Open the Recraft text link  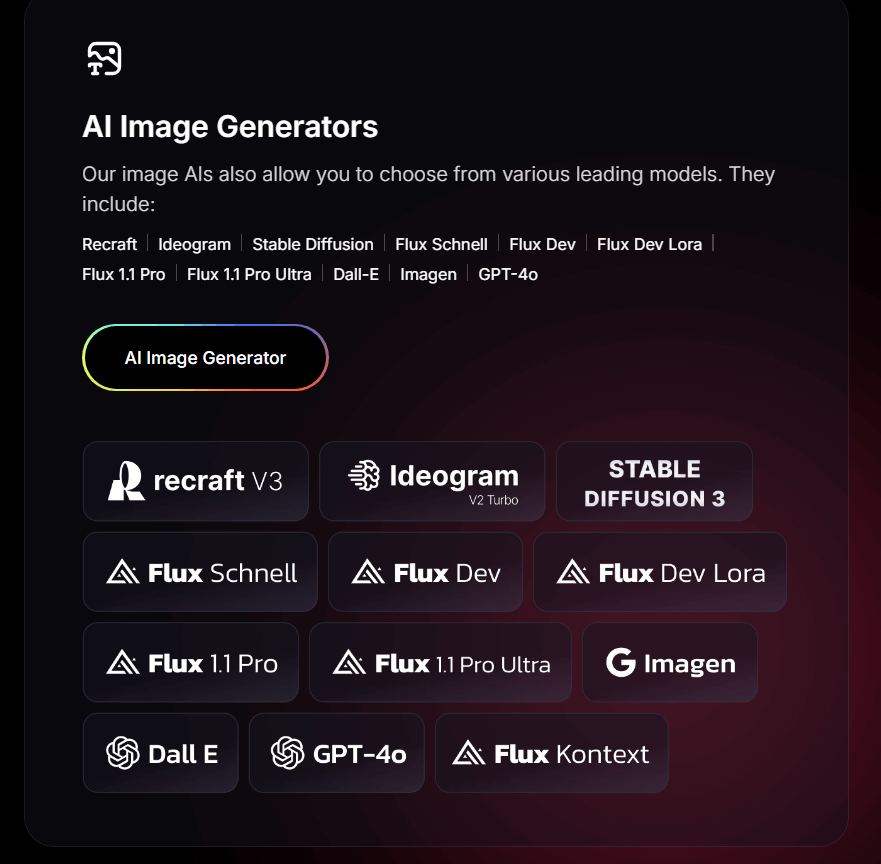110,244
